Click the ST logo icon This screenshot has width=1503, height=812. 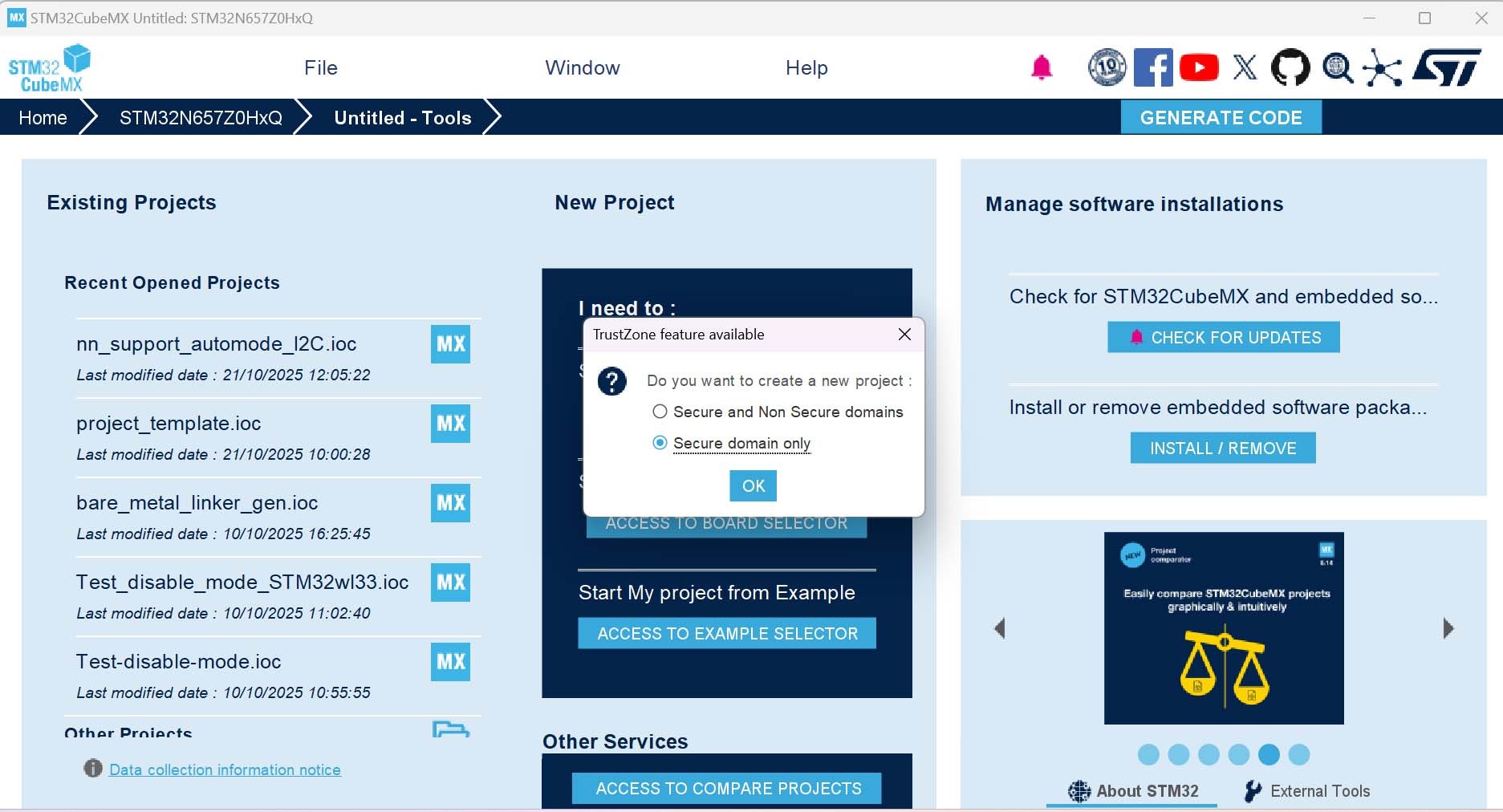[x=1447, y=67]
